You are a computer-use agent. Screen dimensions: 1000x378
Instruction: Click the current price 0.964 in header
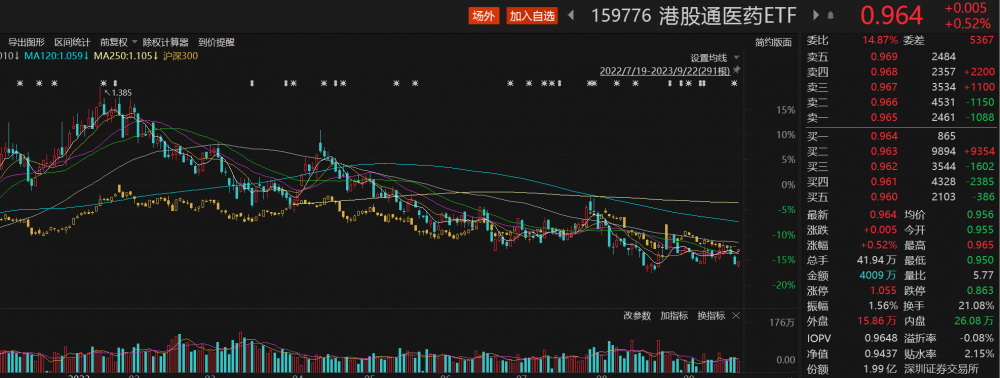892,16
